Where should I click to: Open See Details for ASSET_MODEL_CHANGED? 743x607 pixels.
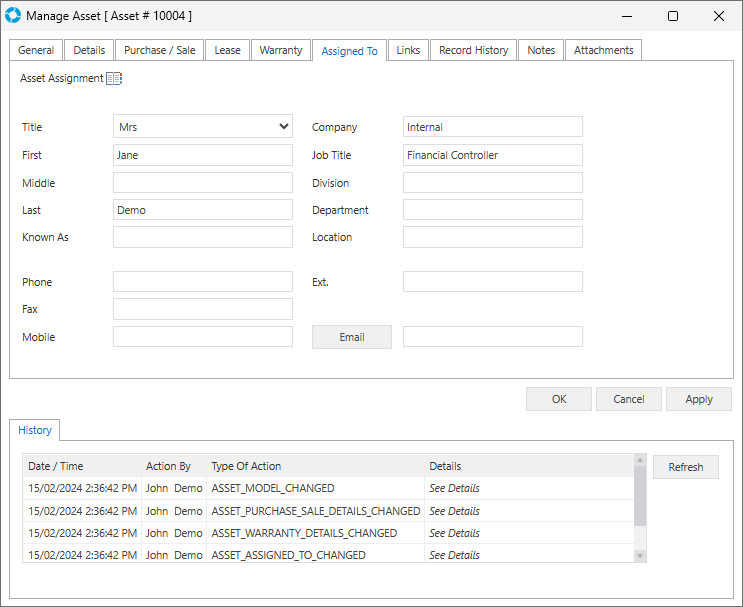tap(454, 489)
